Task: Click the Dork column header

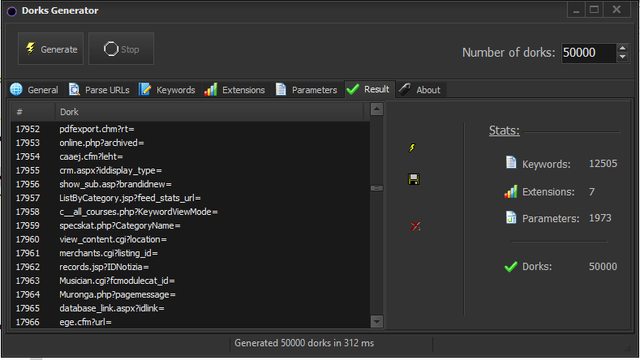Action: coord(209,112)
